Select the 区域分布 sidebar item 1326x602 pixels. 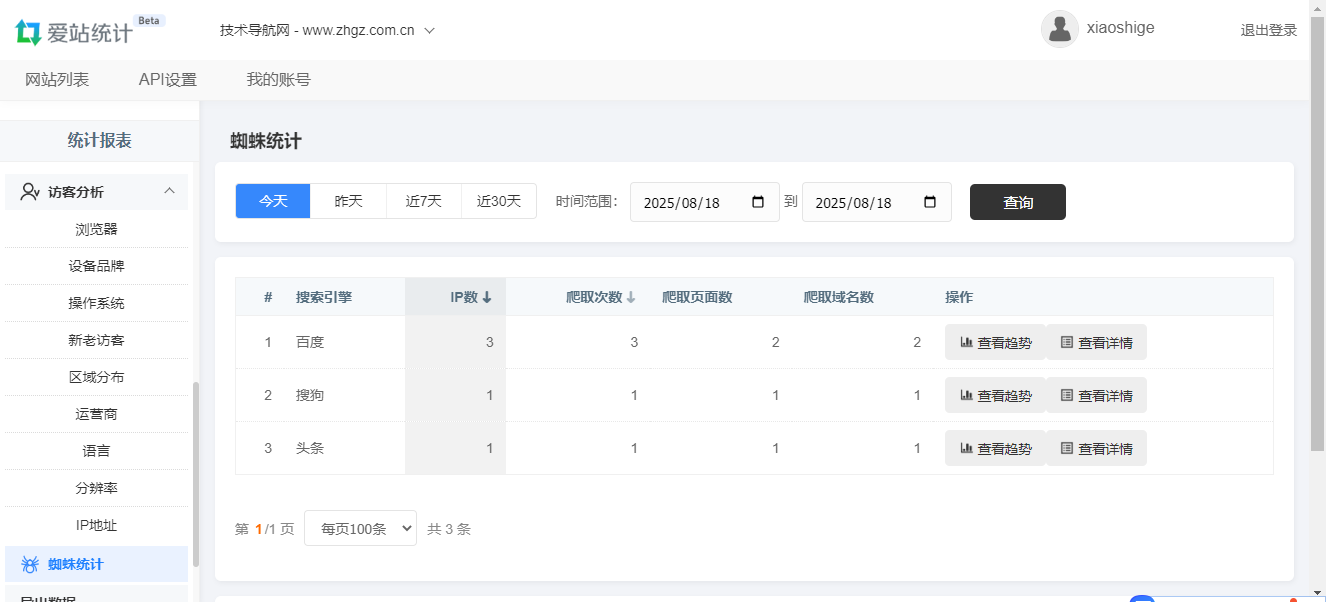(x=96, y=377)
